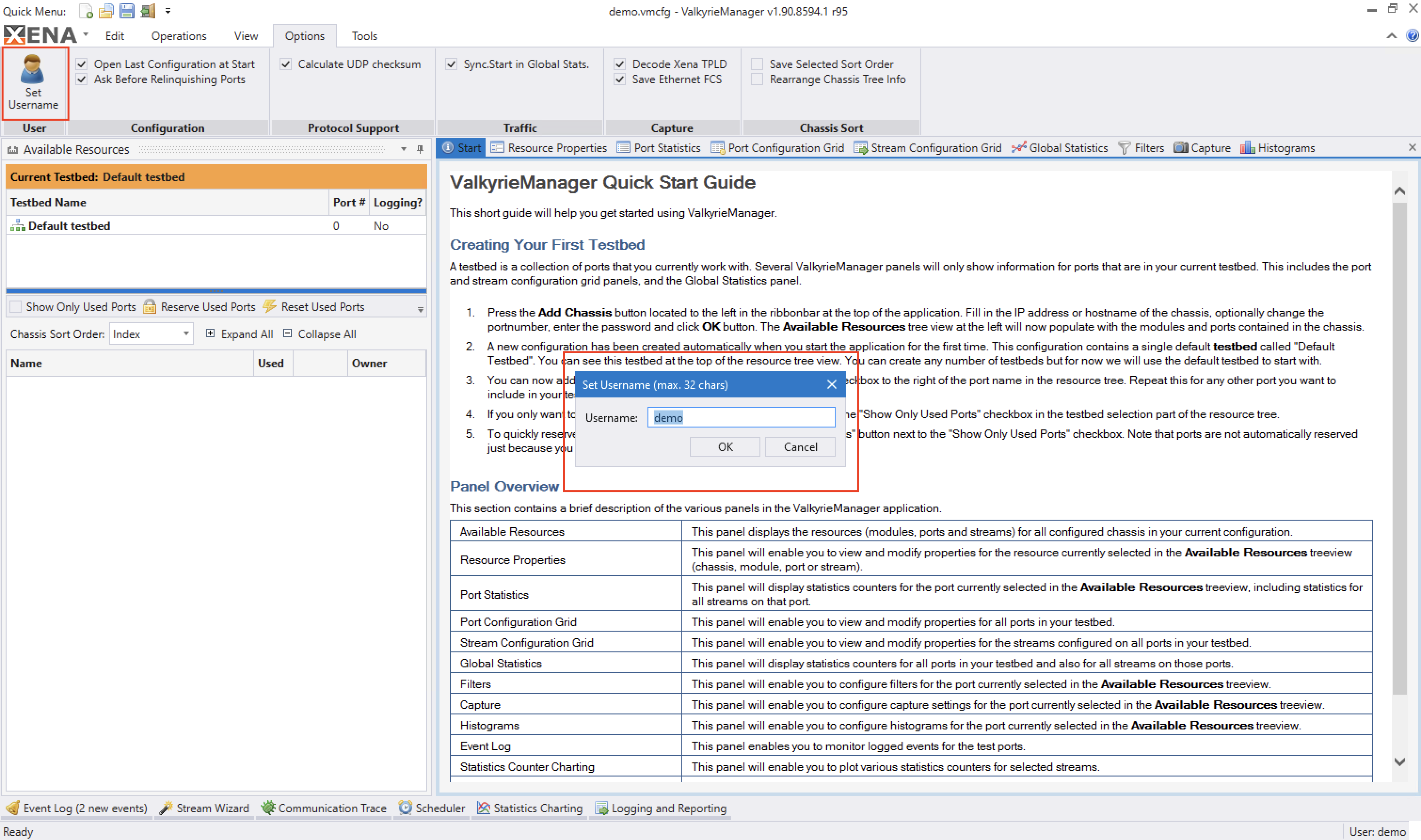Image resolution: width=1421 pixels, height=840 pixels.
Task: Open the Quick Menu customize arrow
Action: click(x=168, y=11)
